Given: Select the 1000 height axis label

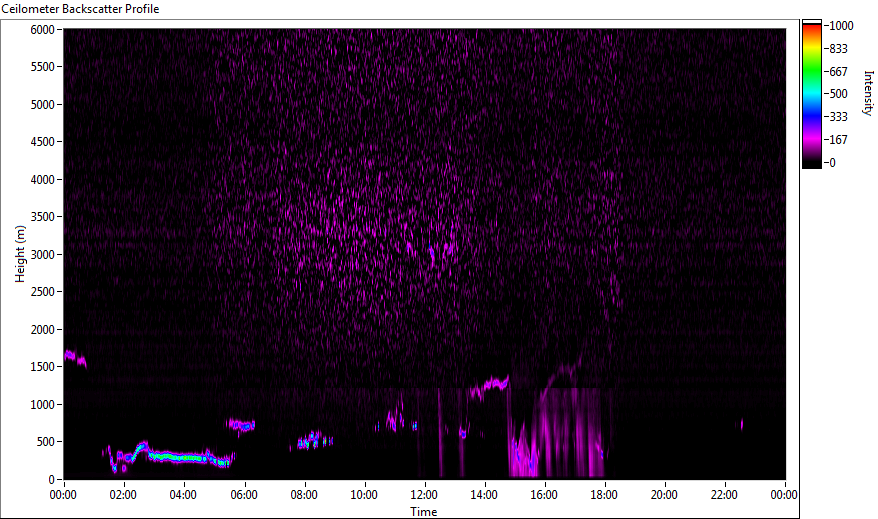Looking at the screenshot, I should (43, 405).
